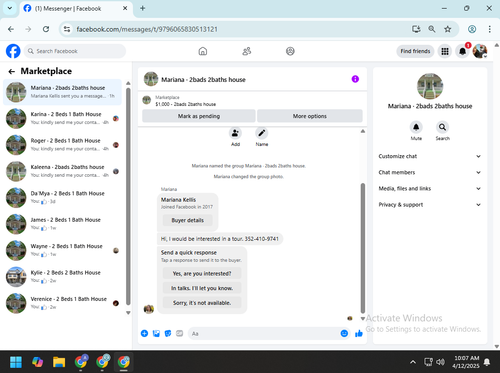Send quick response 'Sorry, it's not available.'

click(202, 303)
